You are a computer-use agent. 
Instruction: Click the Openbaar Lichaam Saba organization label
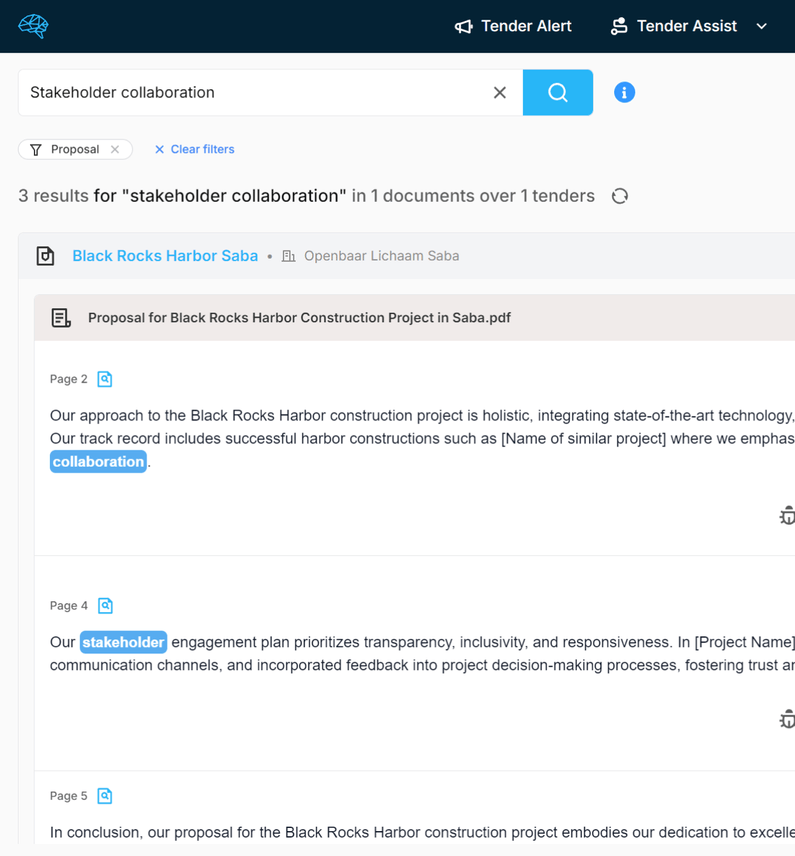pos(381,256)
